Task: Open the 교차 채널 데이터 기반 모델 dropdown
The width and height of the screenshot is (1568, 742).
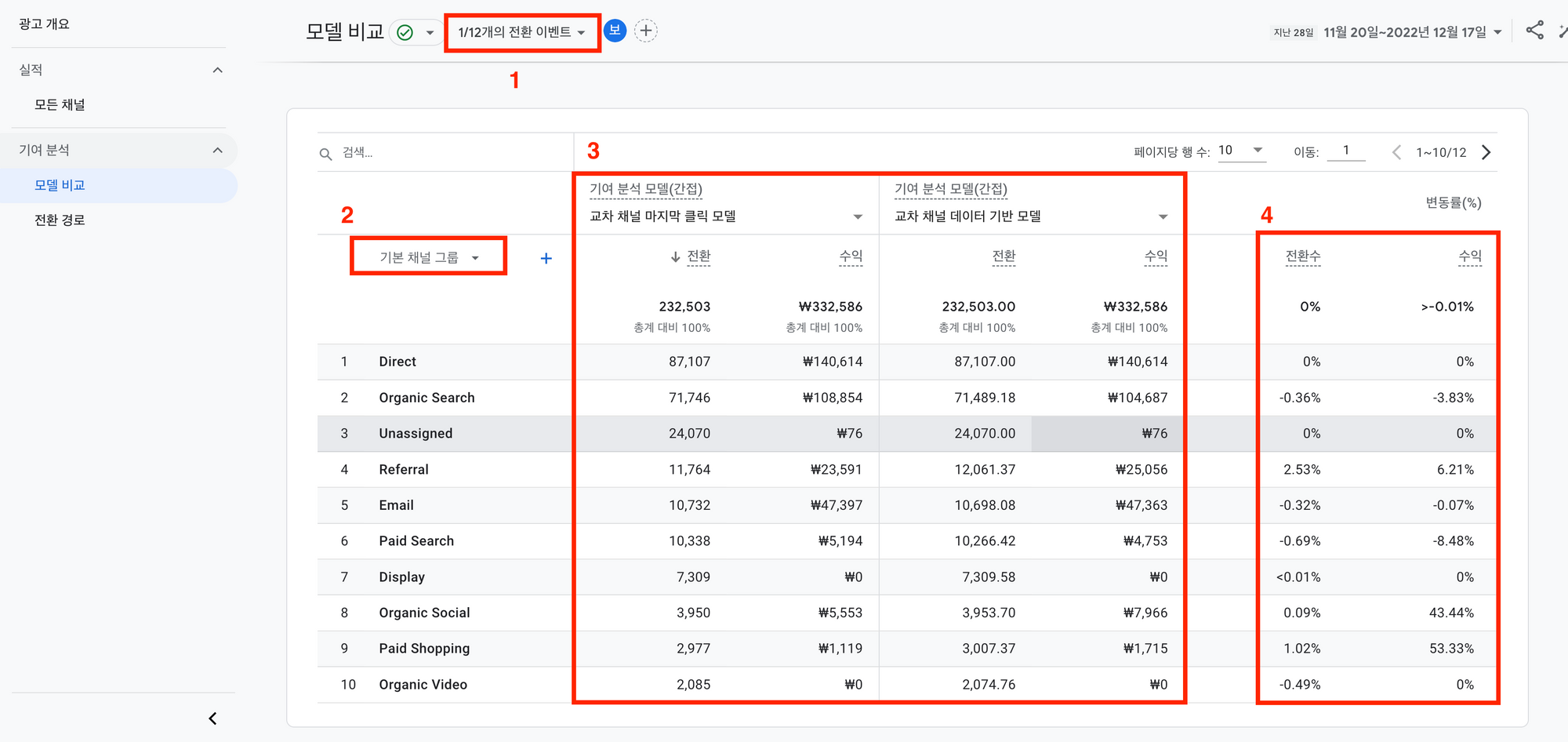Action: tap(1031, 216)
